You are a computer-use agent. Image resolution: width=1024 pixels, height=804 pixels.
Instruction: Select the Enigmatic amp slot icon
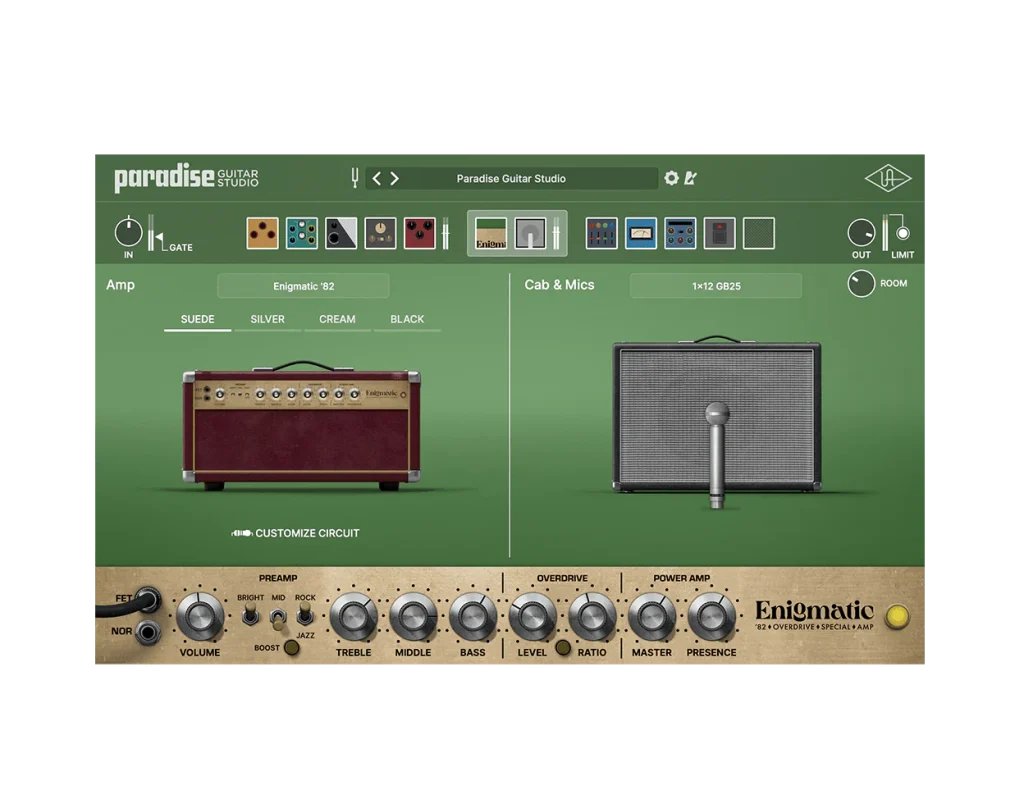click(x=489, y=232)
